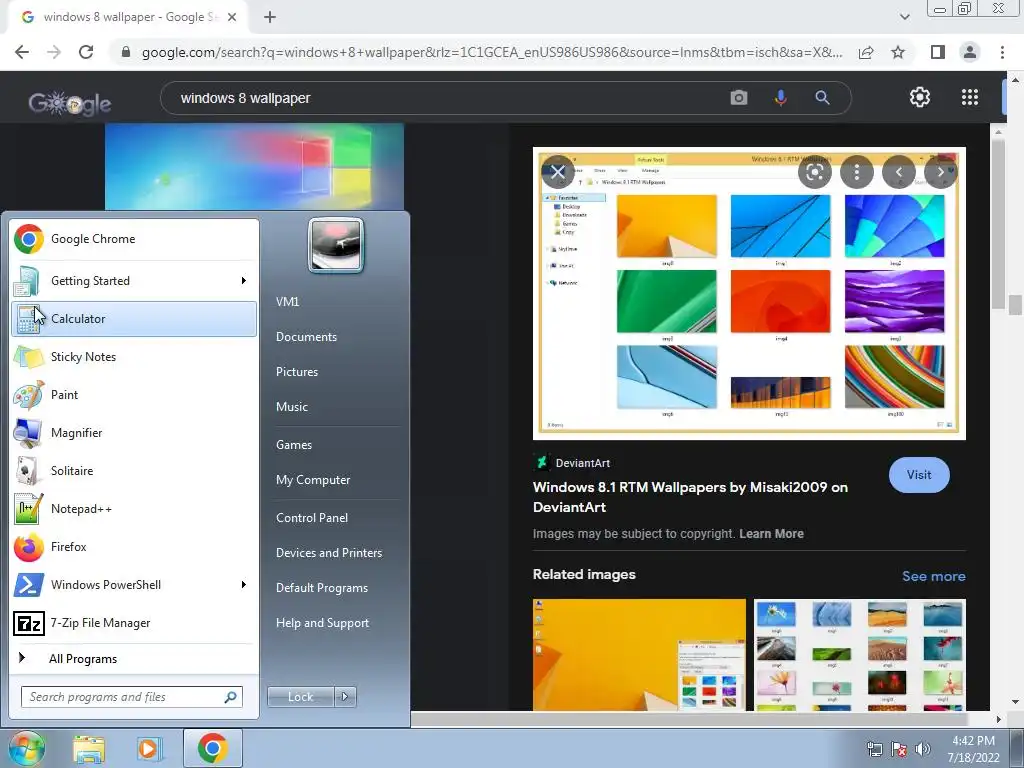Go to previous image in preview
This screenshot has width=1024, height=768.
click(899, 172)
